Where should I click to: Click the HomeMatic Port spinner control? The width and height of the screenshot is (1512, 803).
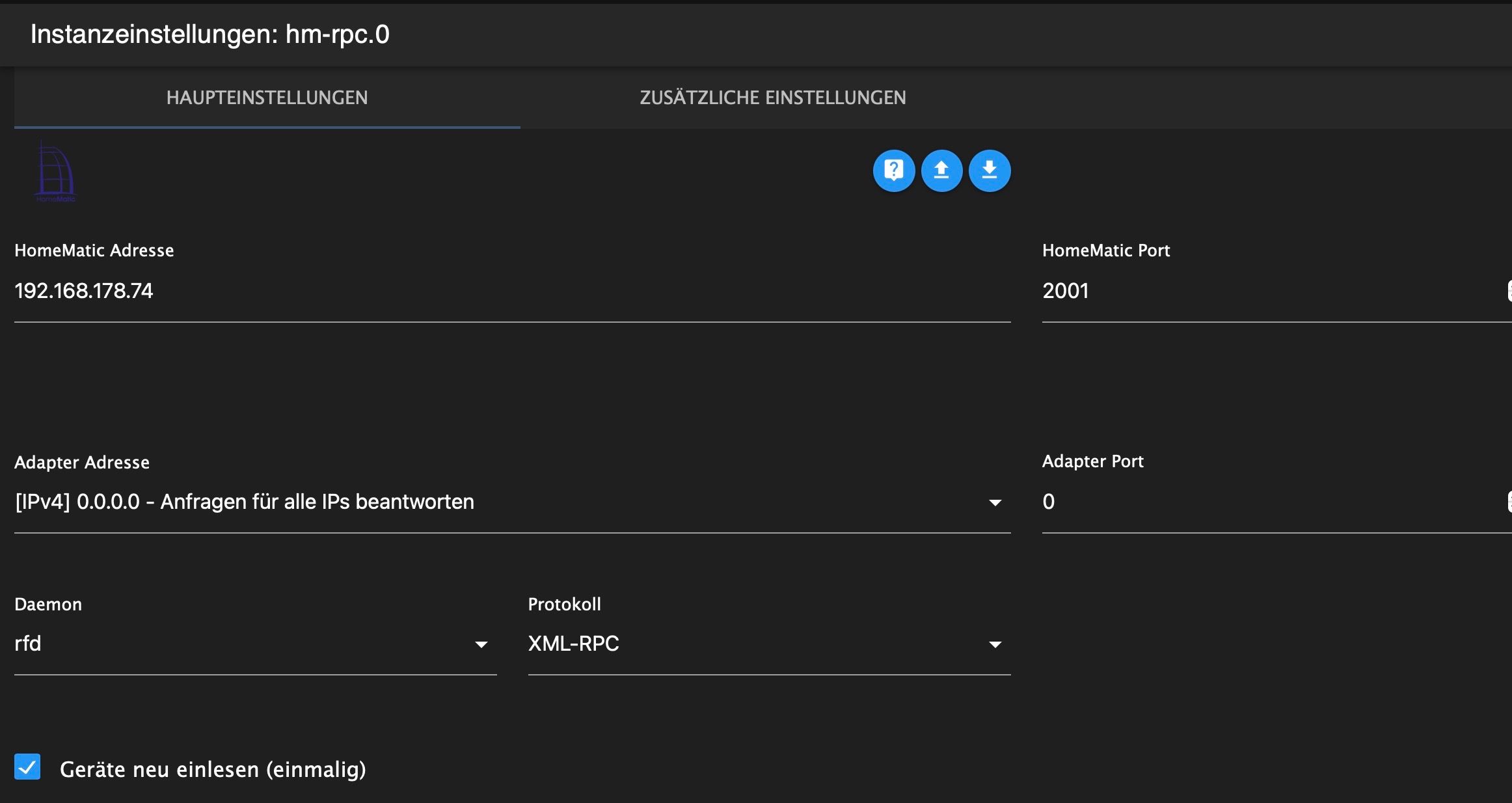click(x=1509, y=291)
